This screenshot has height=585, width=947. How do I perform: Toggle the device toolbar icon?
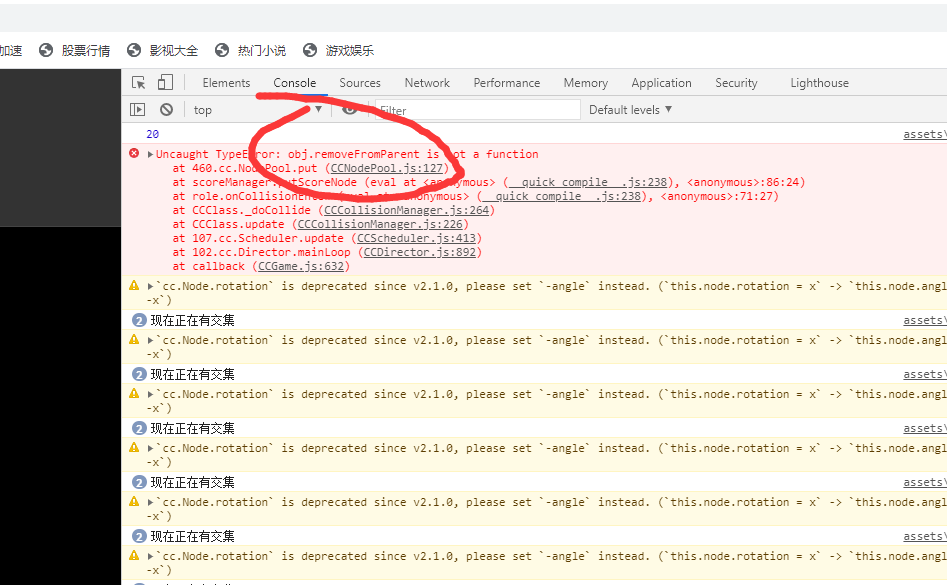(x=165, y=82)
